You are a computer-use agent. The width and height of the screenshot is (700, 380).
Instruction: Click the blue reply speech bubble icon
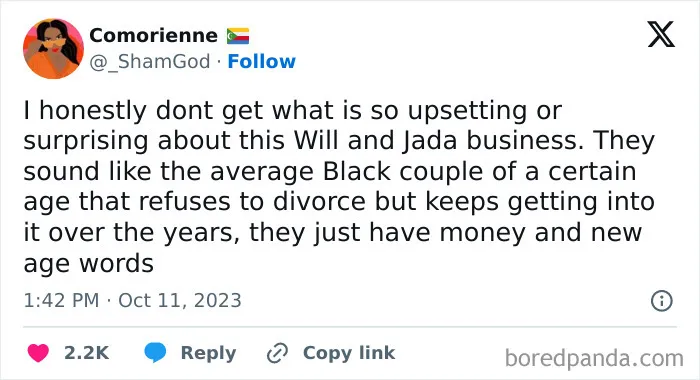(x=155, y=353)
